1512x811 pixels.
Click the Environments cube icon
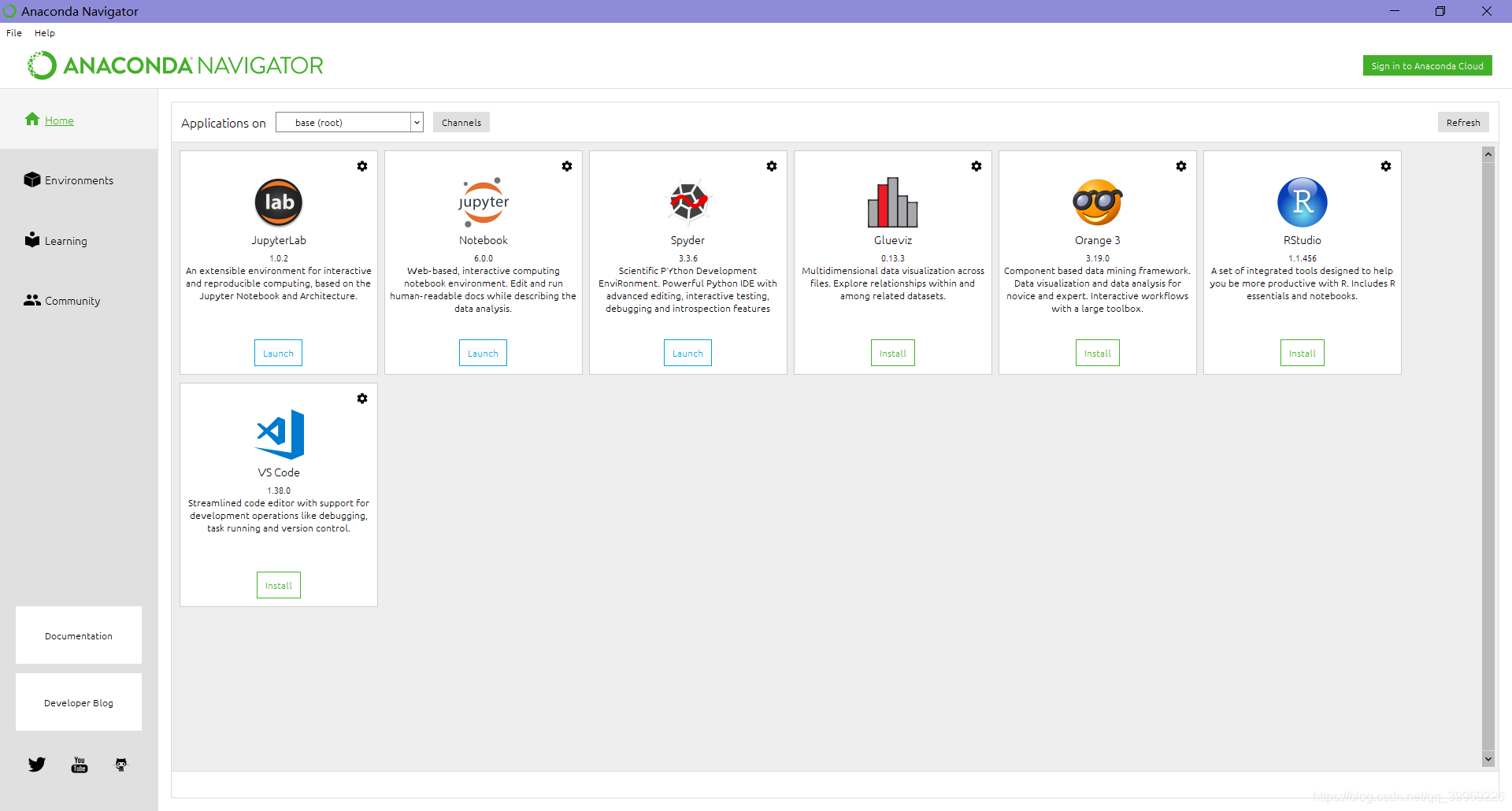[32, 180]
